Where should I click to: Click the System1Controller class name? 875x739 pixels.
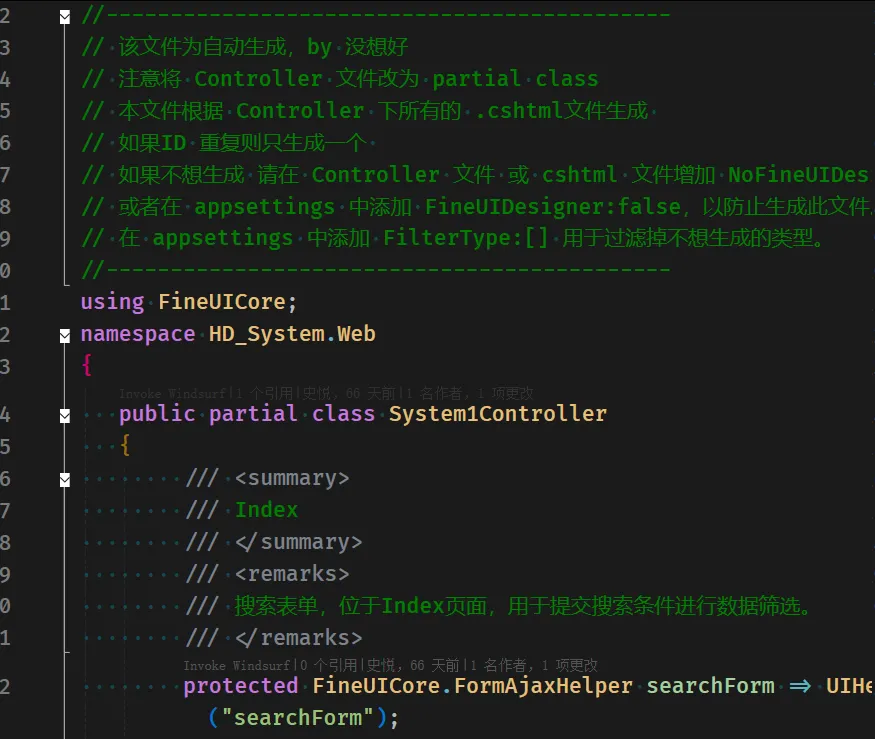click(497, 414)
